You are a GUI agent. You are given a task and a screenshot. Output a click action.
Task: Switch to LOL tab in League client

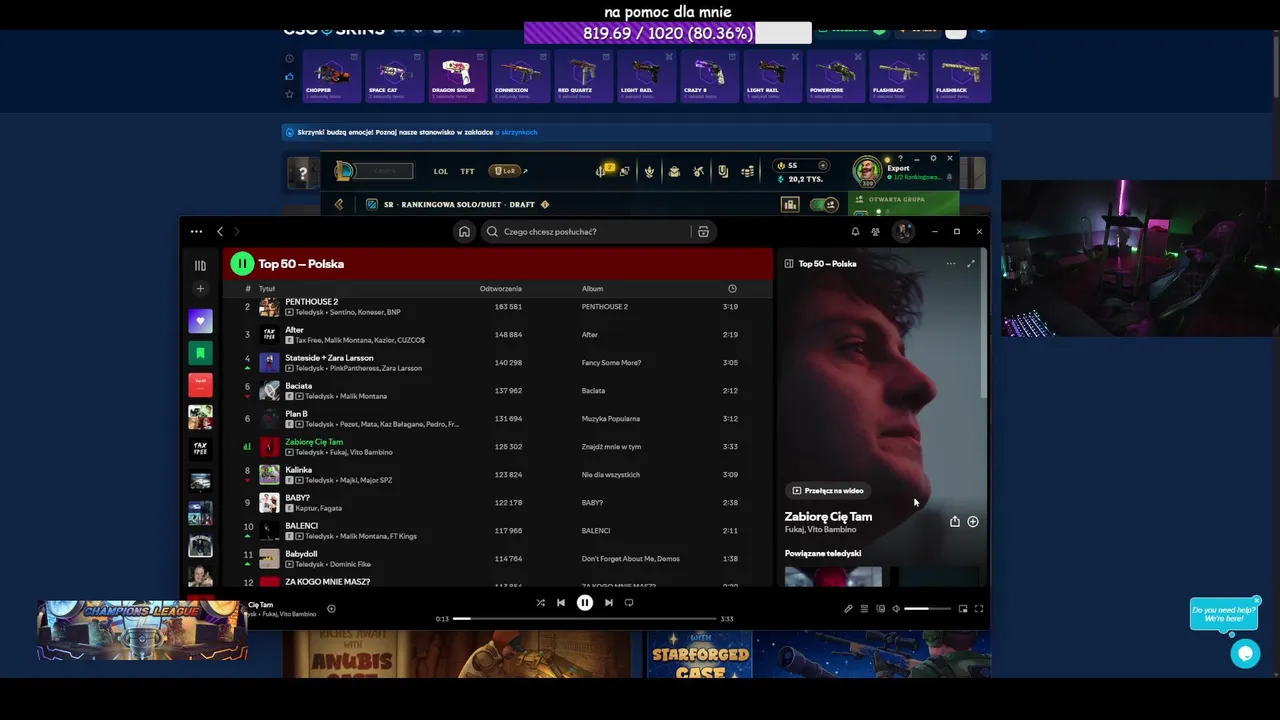point(441,171)
